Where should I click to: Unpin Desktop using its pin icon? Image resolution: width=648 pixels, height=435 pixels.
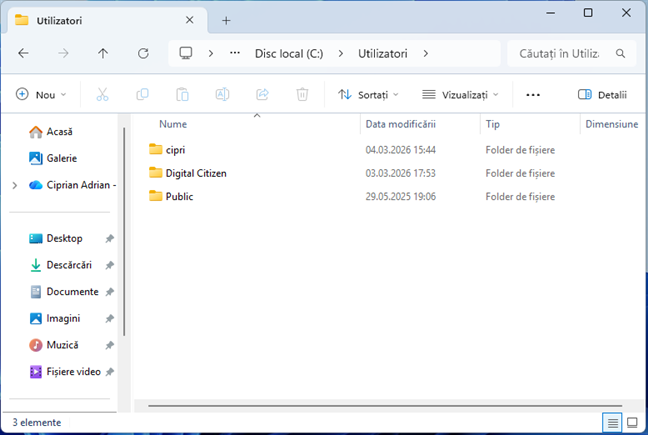coord(110,238)
